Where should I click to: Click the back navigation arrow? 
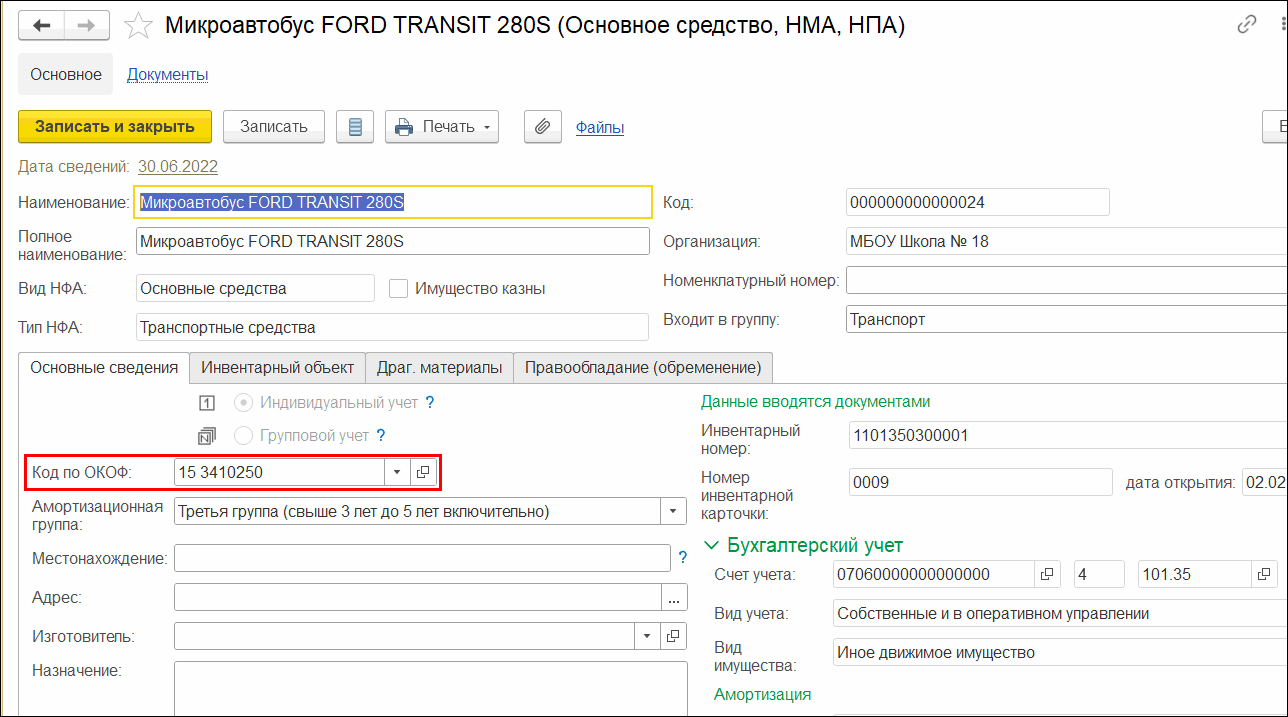point(43,25)
